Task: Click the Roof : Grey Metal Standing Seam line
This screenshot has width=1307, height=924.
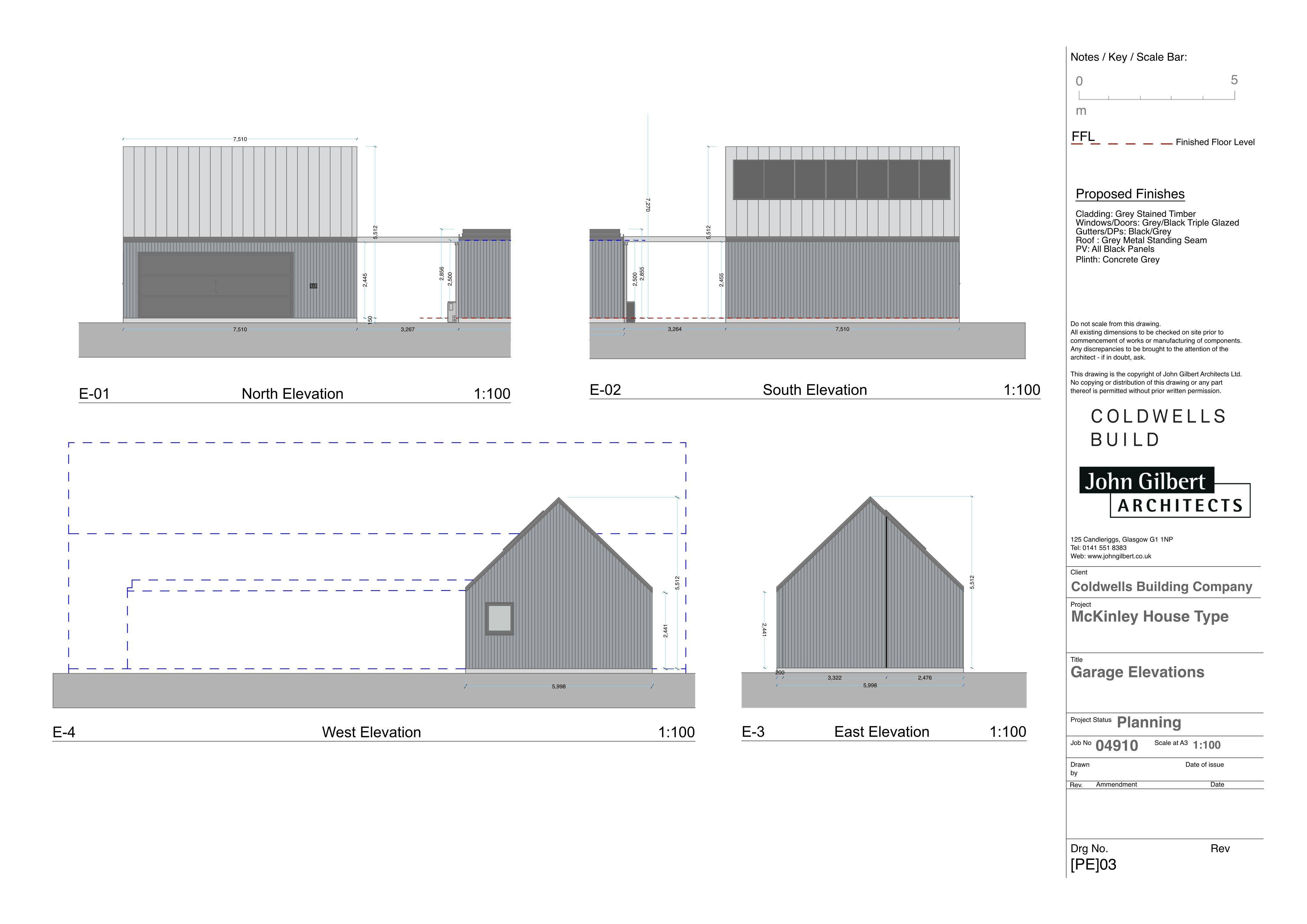Action: (1141, 240)
